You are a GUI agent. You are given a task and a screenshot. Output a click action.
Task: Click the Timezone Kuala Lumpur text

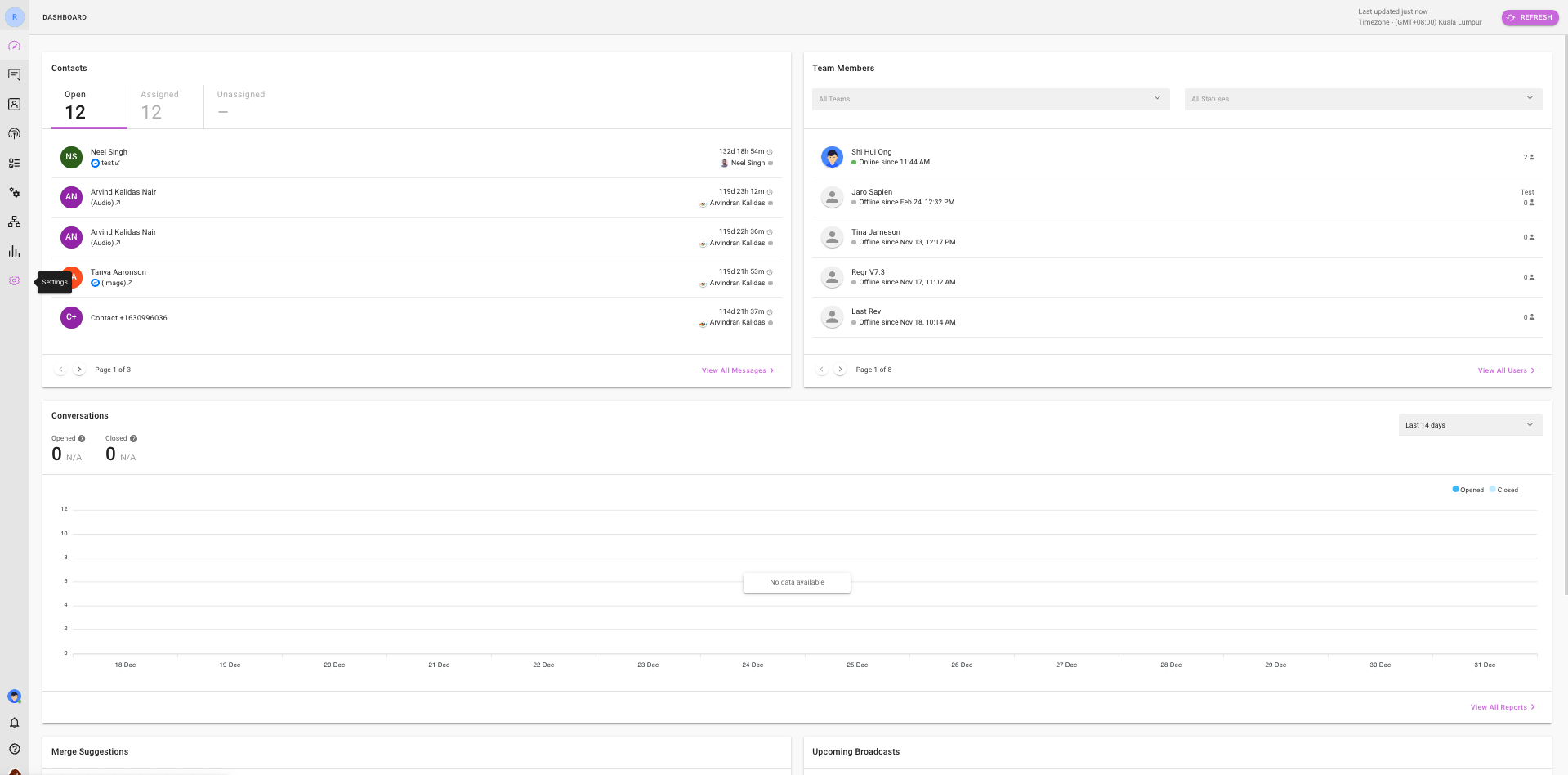pyautogui.click(x=1419, y=22)
